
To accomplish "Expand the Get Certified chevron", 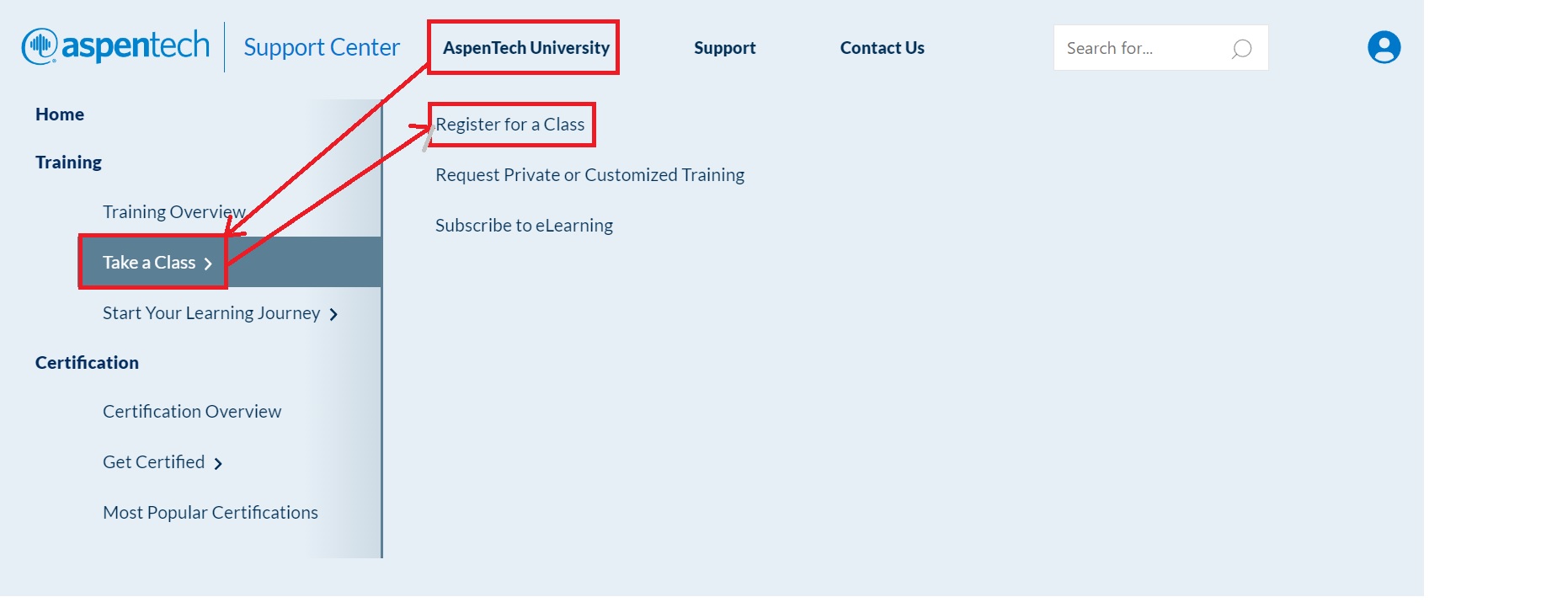I will click(x=218, y=463).
